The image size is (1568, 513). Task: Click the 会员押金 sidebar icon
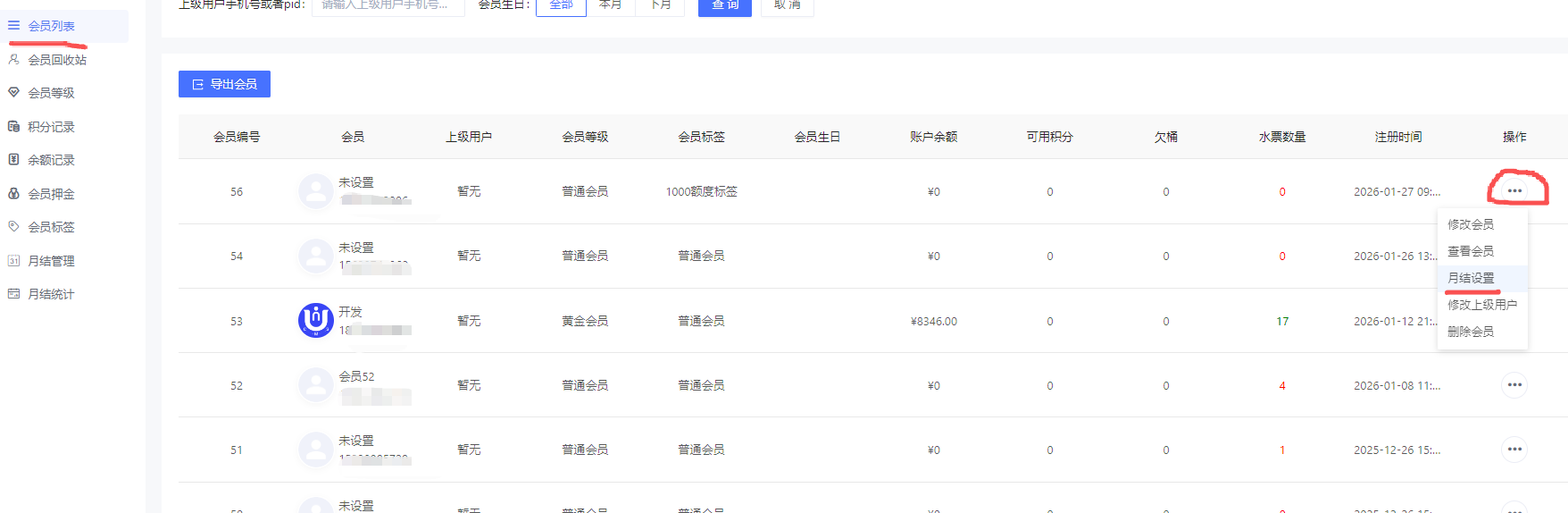coord(13,194)
